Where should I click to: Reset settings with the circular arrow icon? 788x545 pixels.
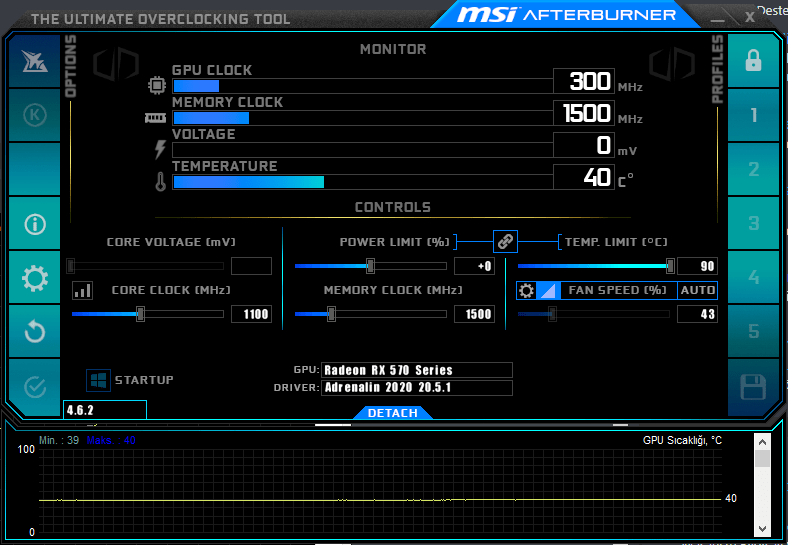[34, 331]
